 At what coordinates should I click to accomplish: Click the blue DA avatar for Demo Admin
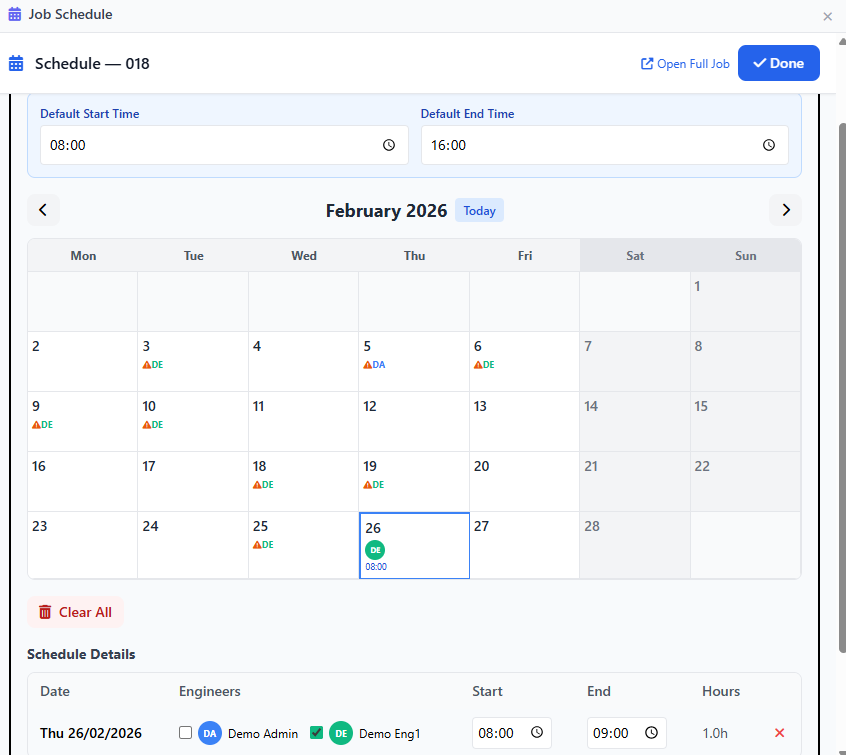[x=210, y=733]
